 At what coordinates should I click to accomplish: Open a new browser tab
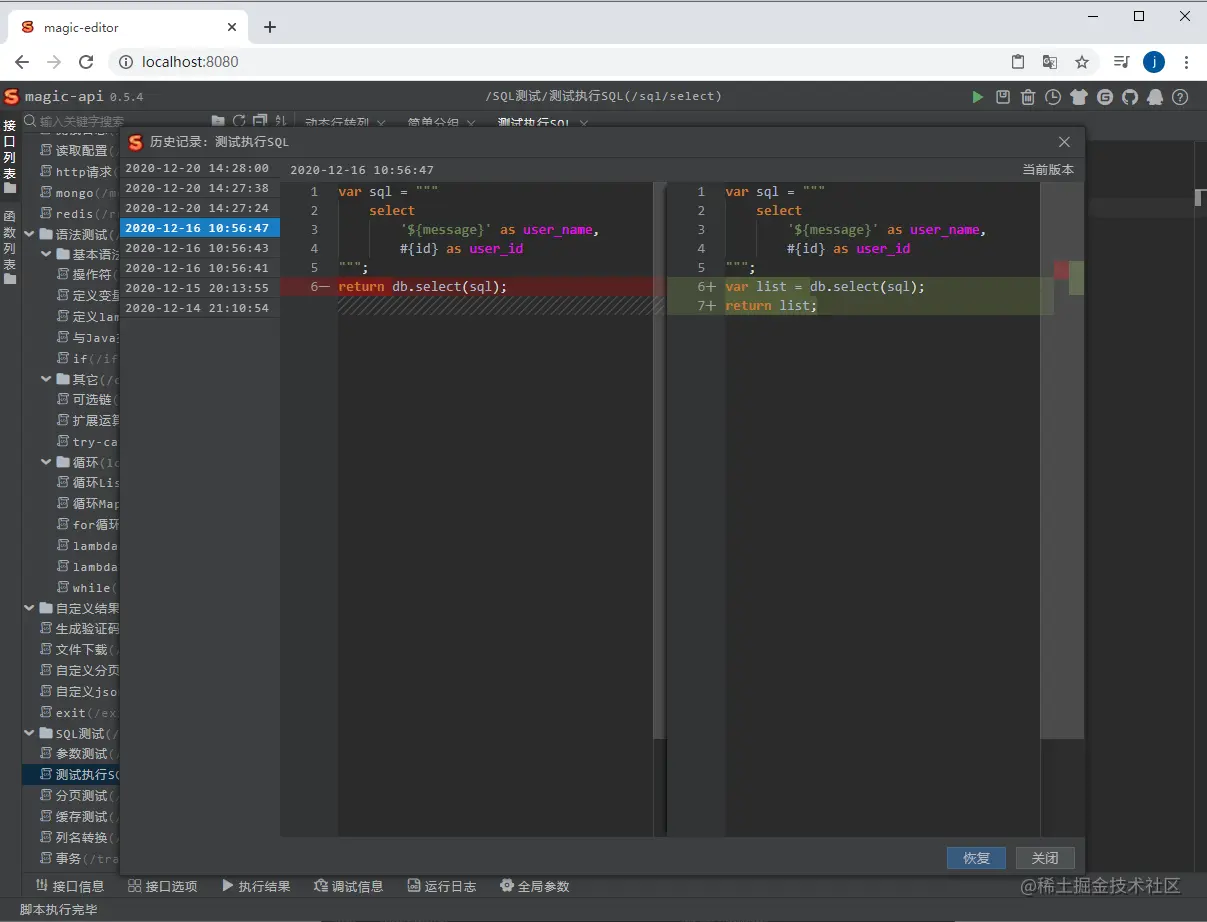270,27
